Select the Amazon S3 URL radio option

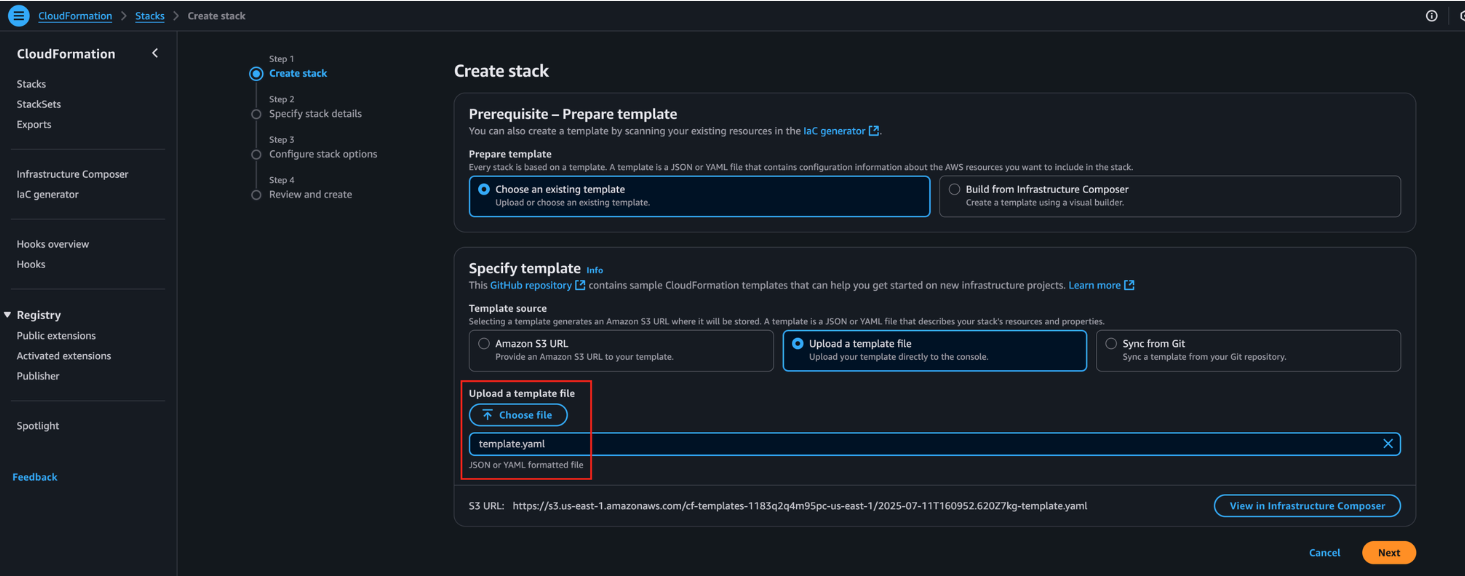coord(484,344)
